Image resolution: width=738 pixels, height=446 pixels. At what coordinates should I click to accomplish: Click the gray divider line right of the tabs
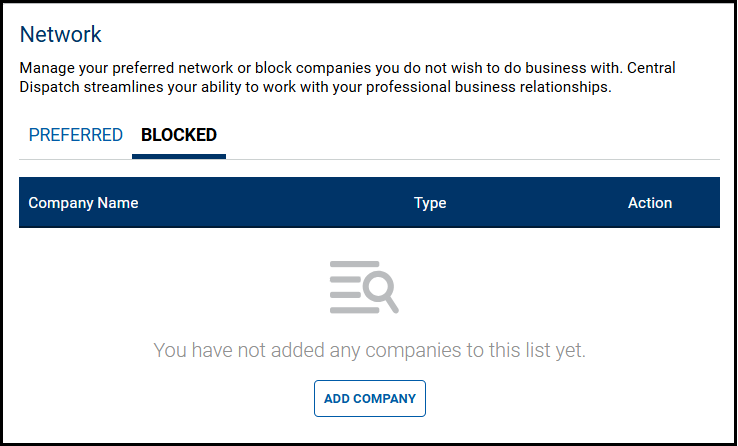[480, 159]
